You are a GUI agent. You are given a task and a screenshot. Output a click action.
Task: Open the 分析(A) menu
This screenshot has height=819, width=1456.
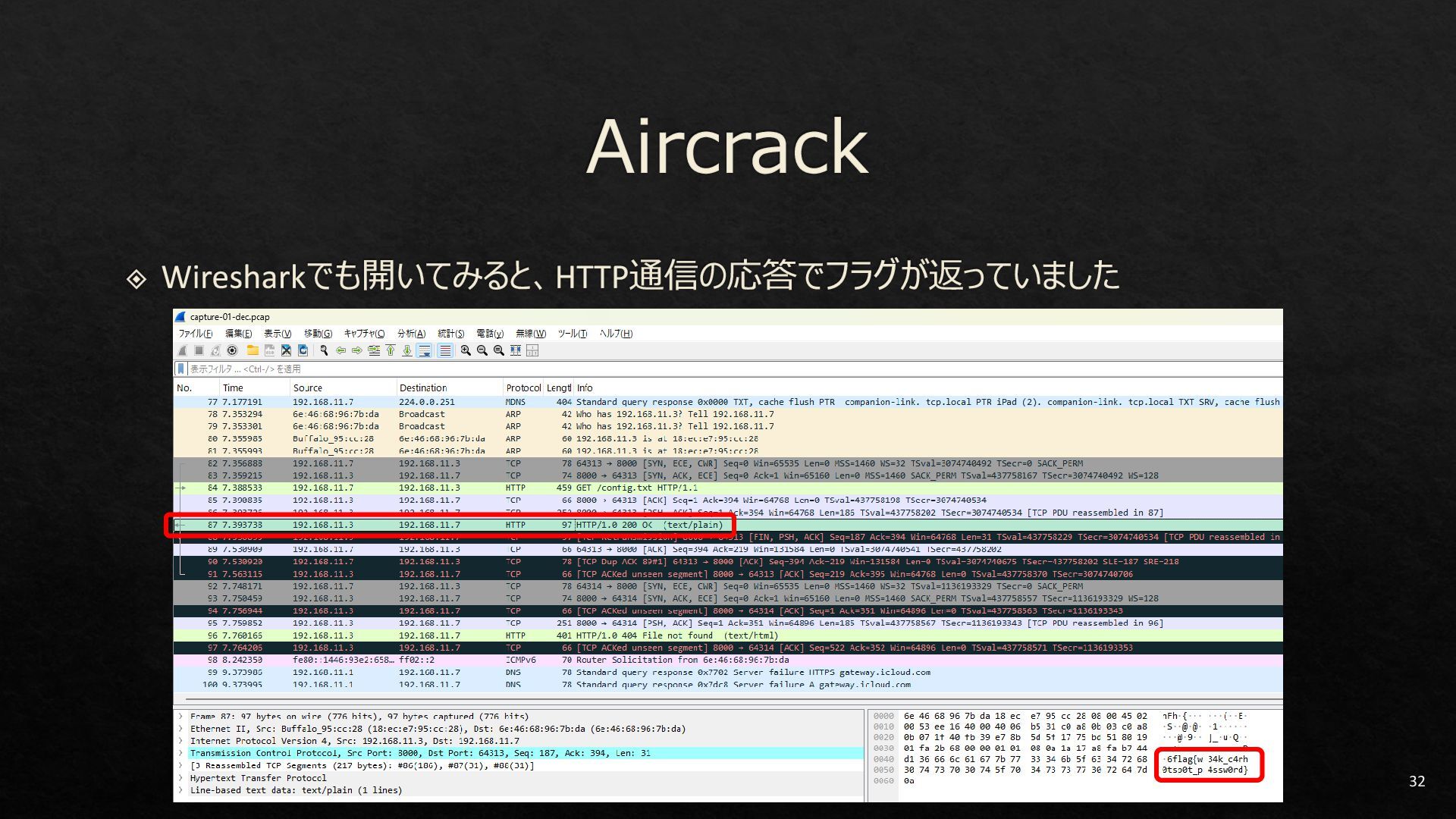[x=411, y=334]
